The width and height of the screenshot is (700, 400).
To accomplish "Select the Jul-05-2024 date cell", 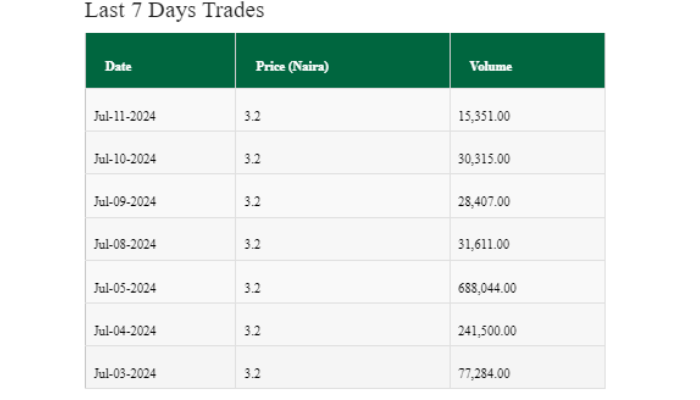I will [x=125, y=288].
